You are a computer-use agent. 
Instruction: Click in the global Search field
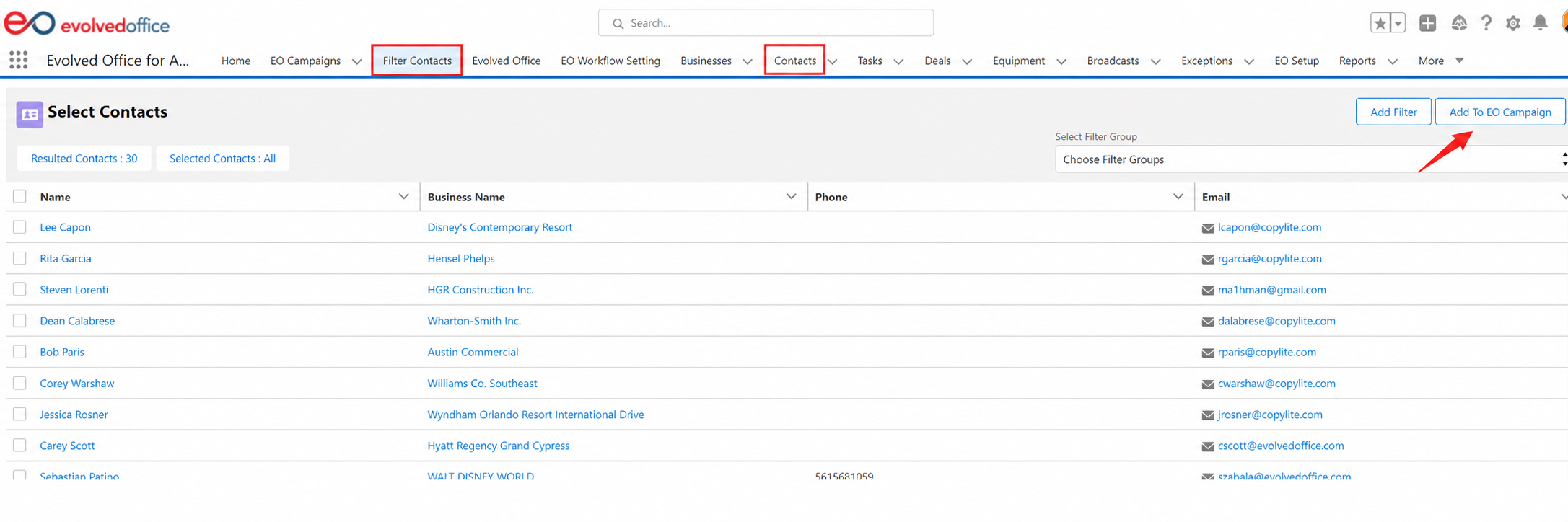[x=766, y=23]
